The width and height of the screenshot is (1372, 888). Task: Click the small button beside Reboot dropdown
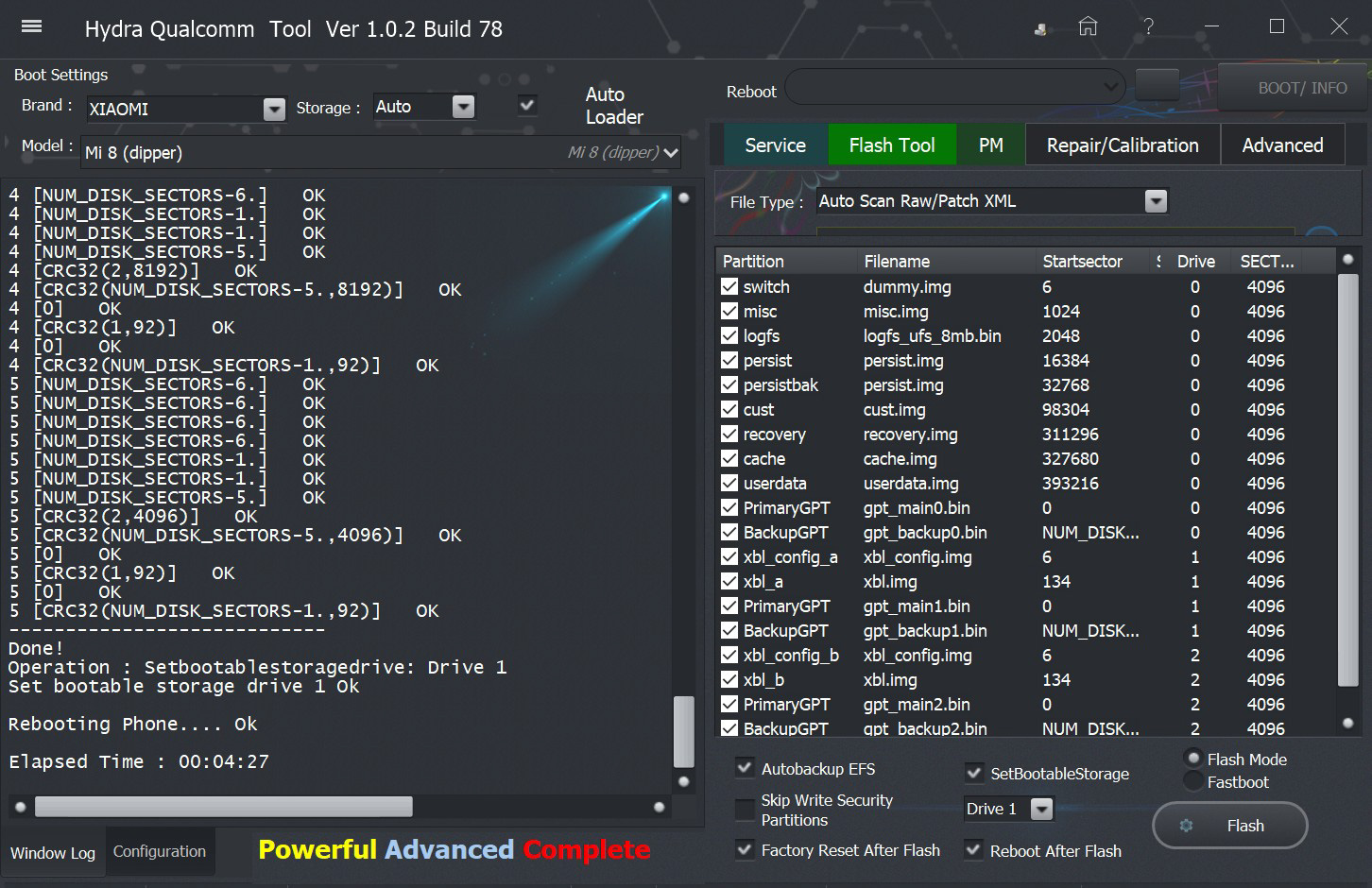coord(1157,87)
